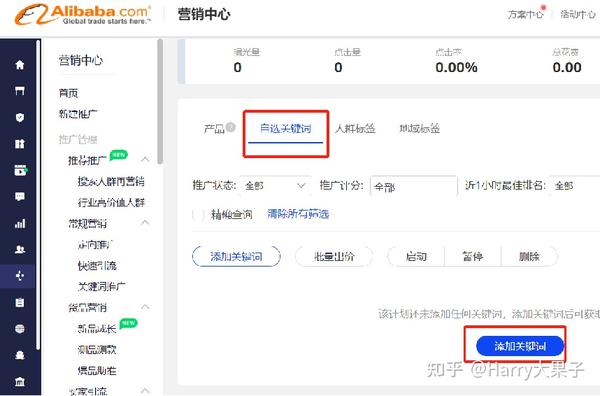Screen dimensions: 600x396
Task: Open 关键词推广 menu item
Action: 102,286
